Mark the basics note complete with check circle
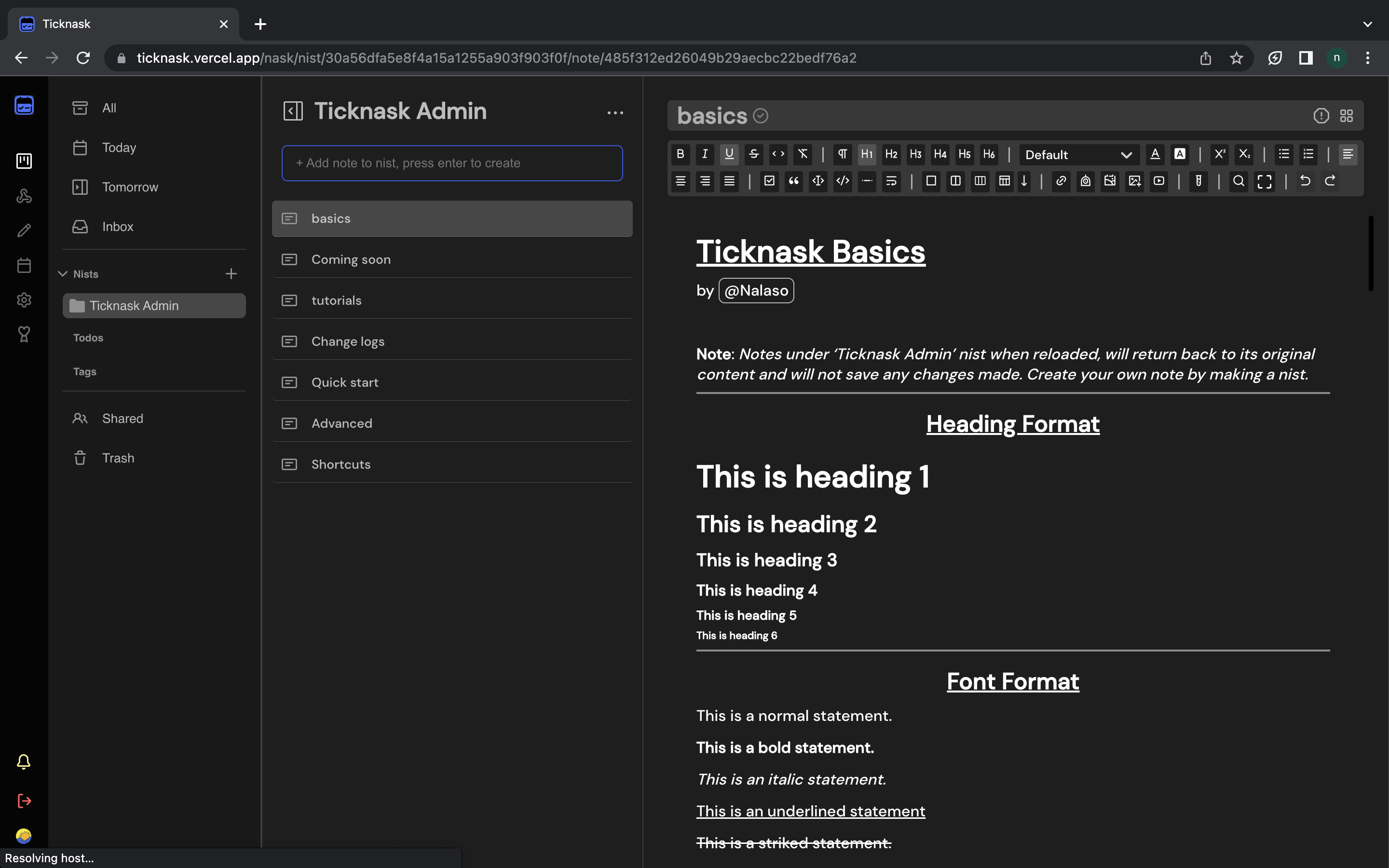This screenshot has height=868, width=1389. 761,116
